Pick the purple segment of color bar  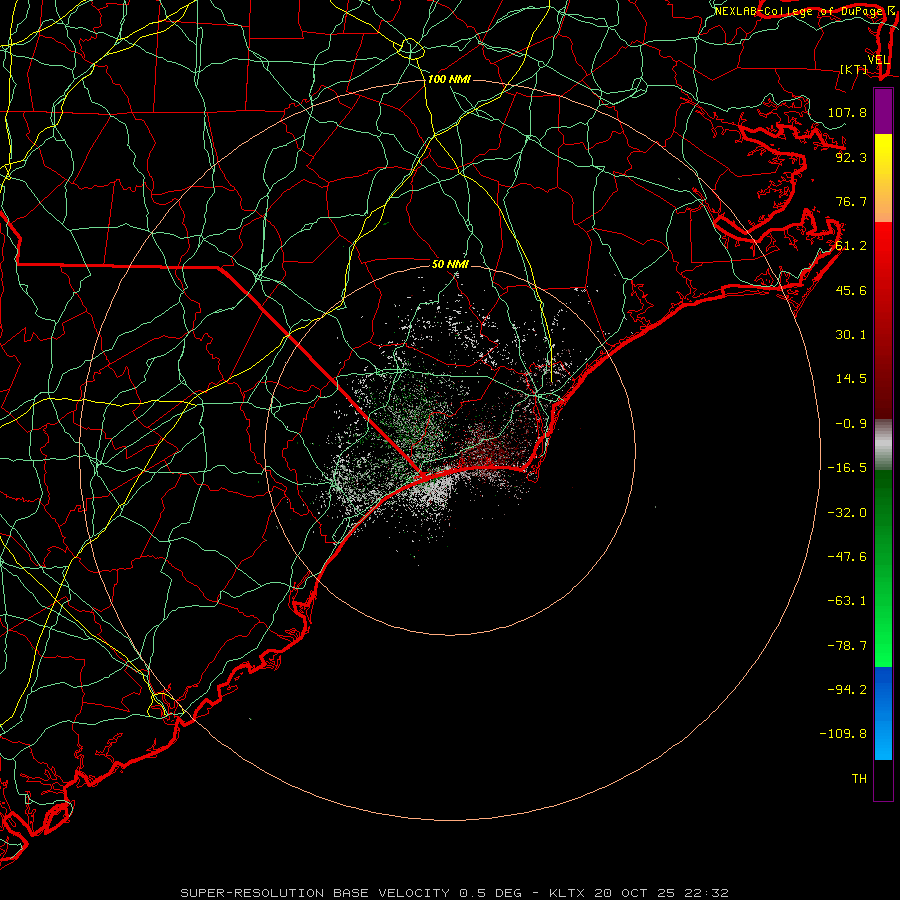click(x=883, y=111)
